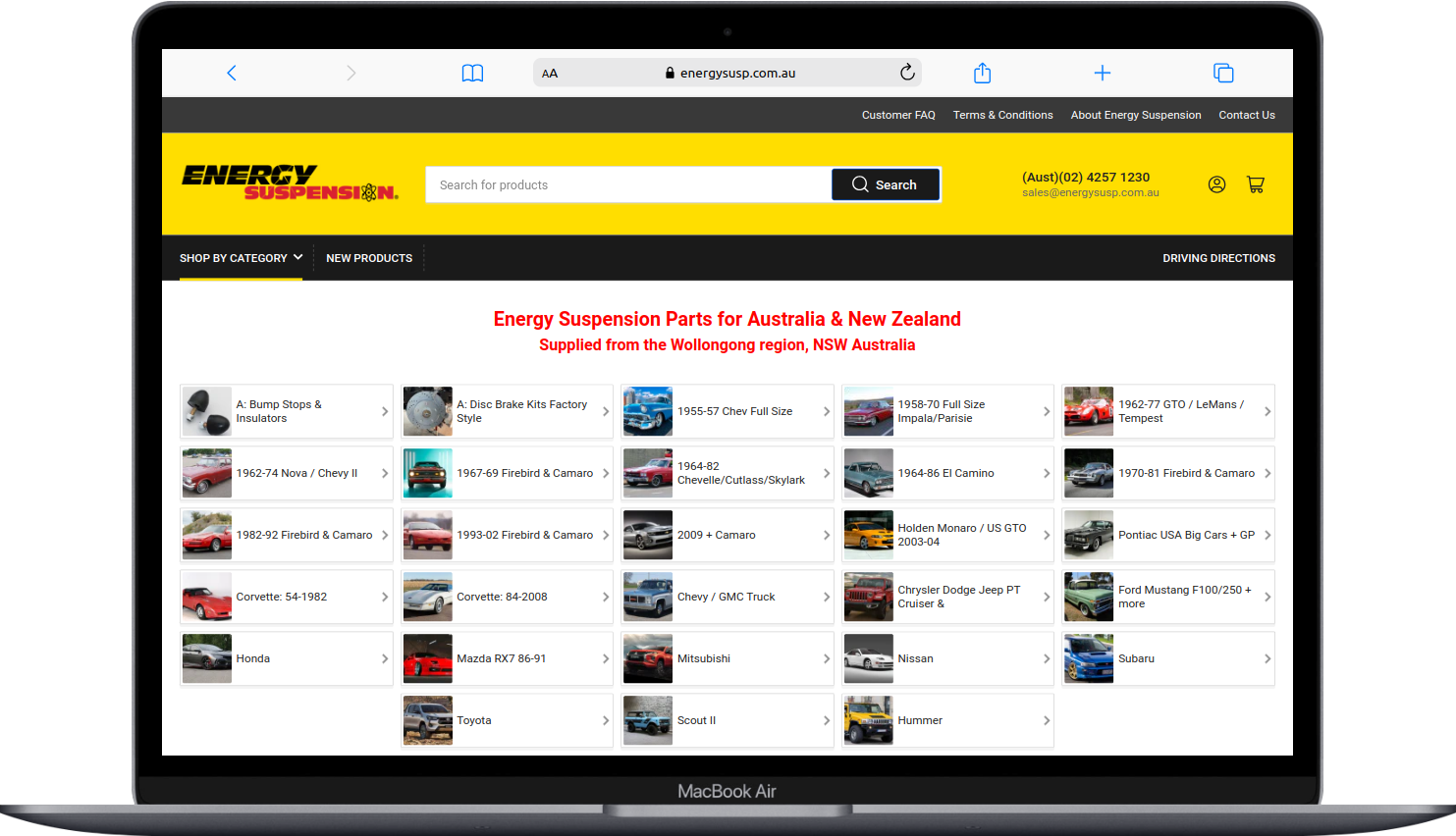This screenshot has height=836, width=1456.
Task: Open 1964-82 Chevelle/Cutlass/Skylark category
Action: [728, 473]
